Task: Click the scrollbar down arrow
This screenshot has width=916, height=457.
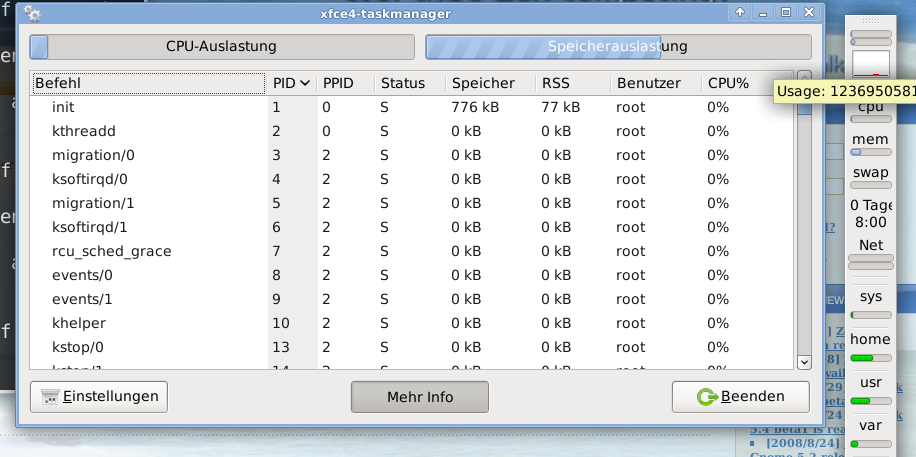Action: (x=804, y=362)
